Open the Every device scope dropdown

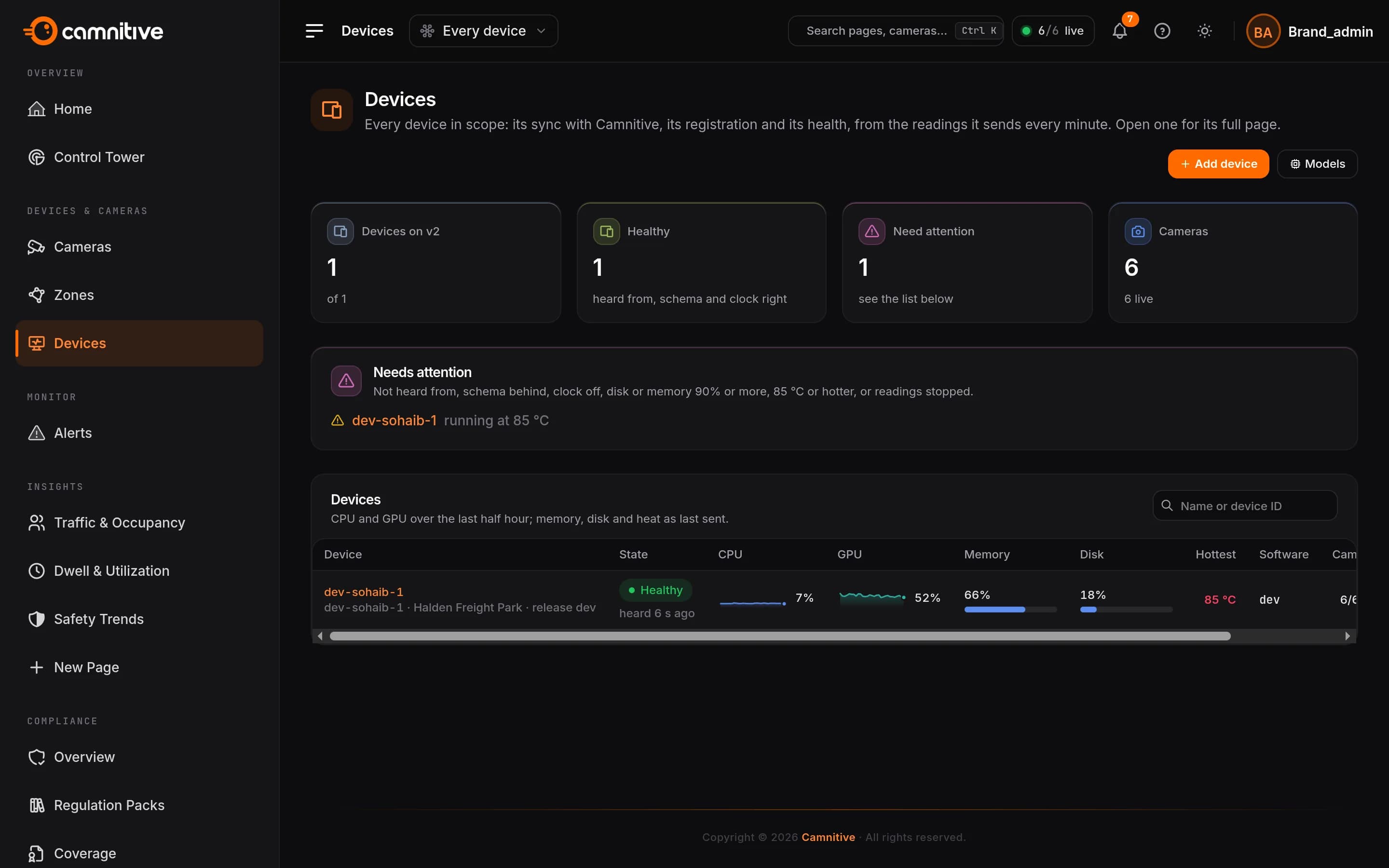click(483, 31)
